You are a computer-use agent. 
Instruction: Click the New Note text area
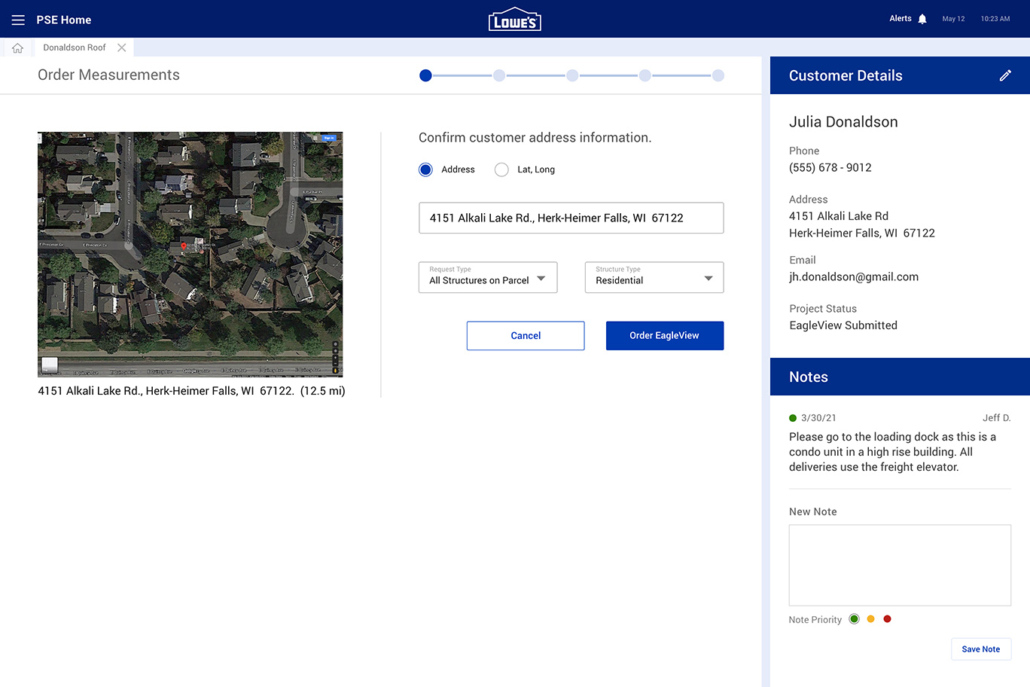(900, 565)
